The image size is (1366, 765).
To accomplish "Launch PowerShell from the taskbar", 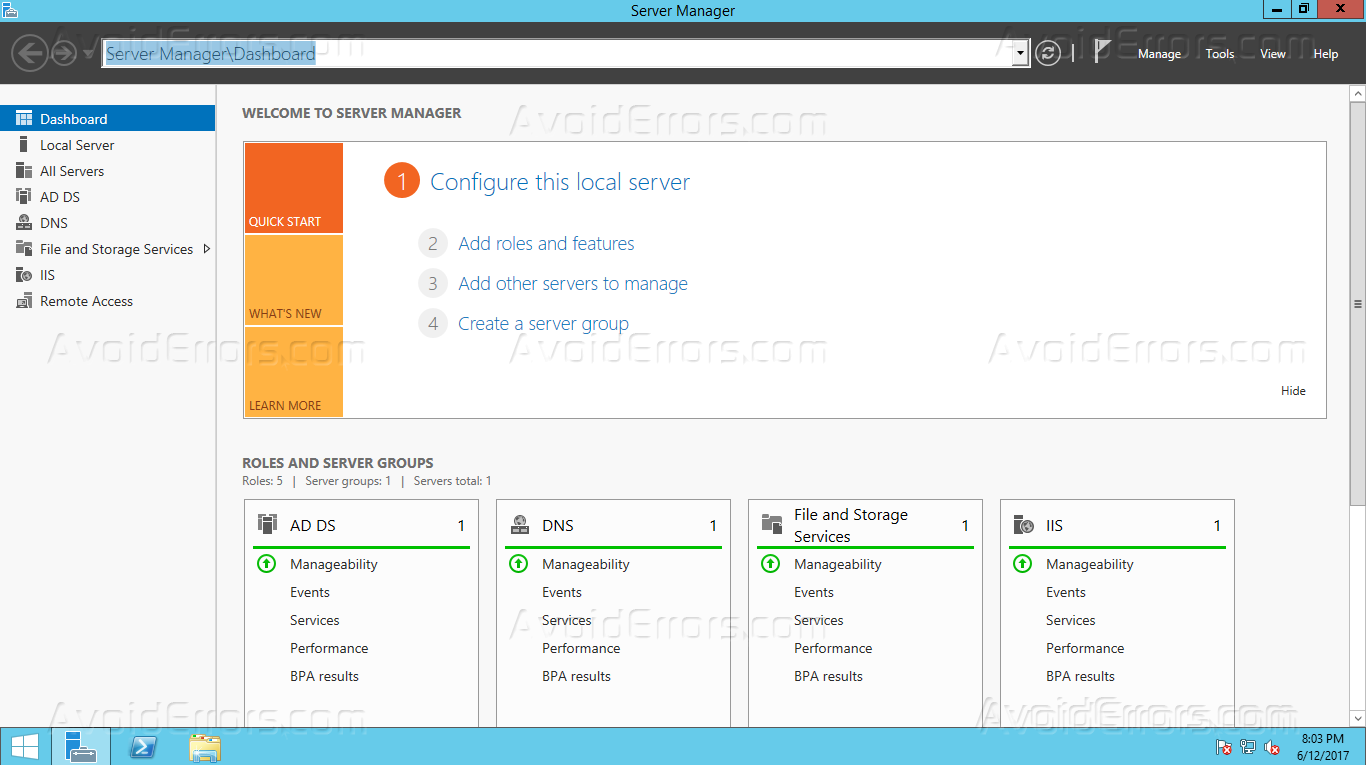I will [143, 747].
